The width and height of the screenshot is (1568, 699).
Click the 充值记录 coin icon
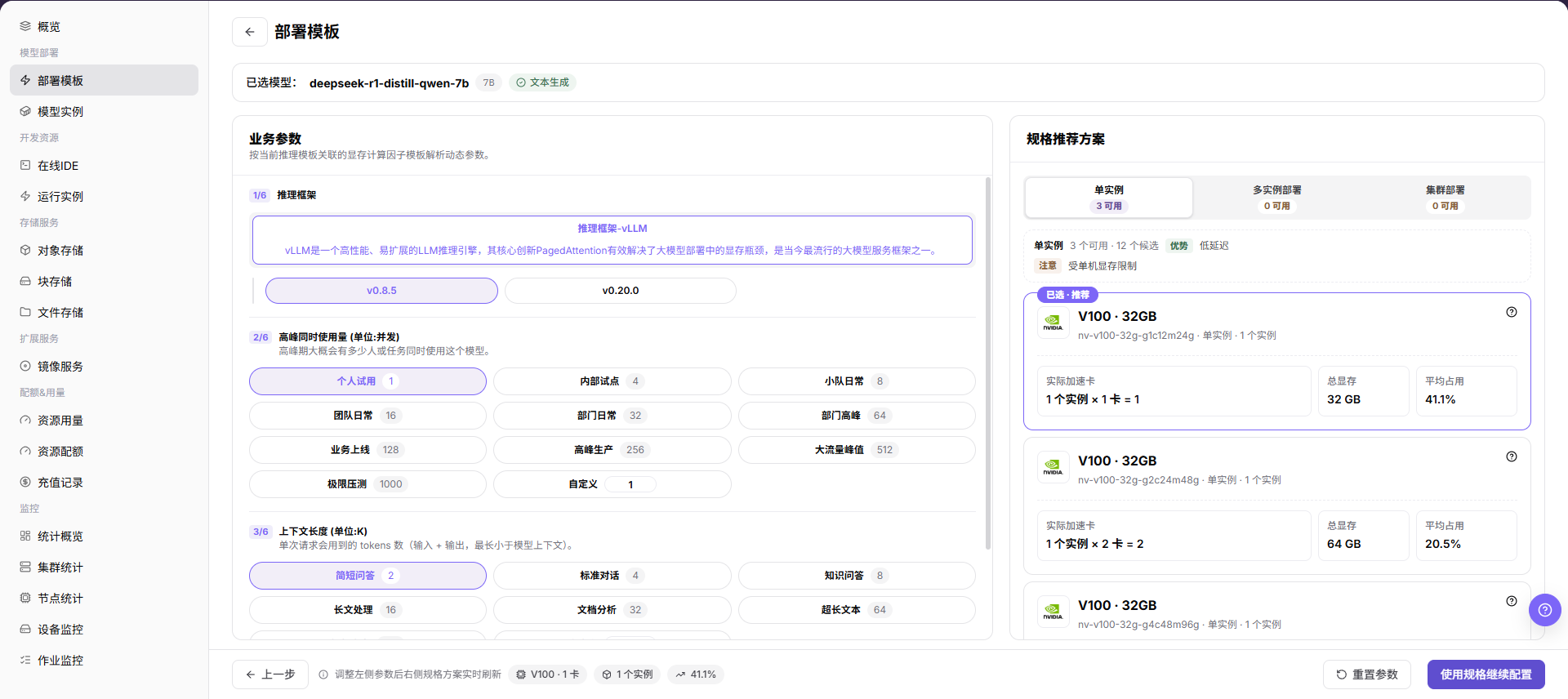25,482
